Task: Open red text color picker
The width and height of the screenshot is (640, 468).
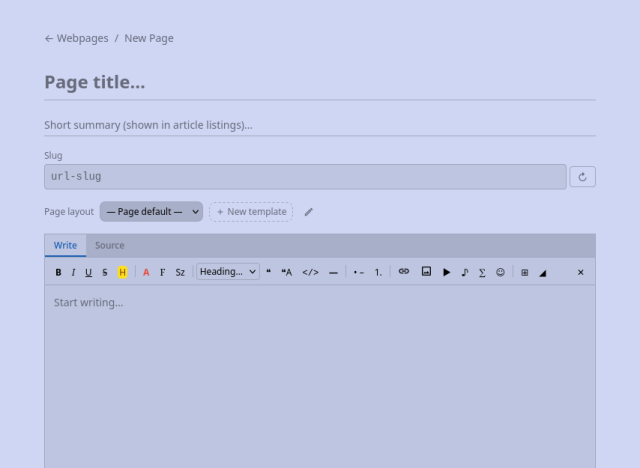Action: coord(146,272)
